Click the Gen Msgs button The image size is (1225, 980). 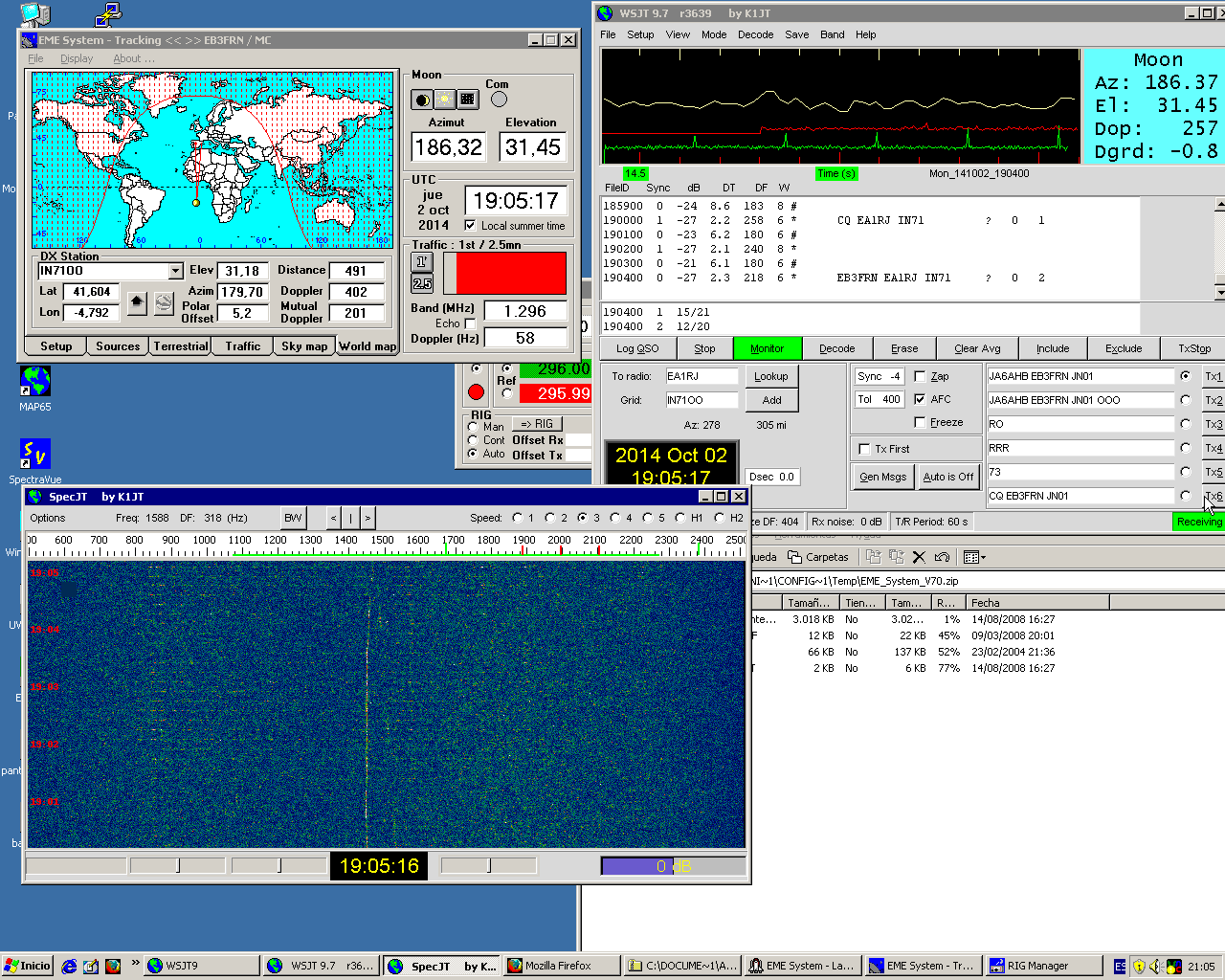pos(882,477)
